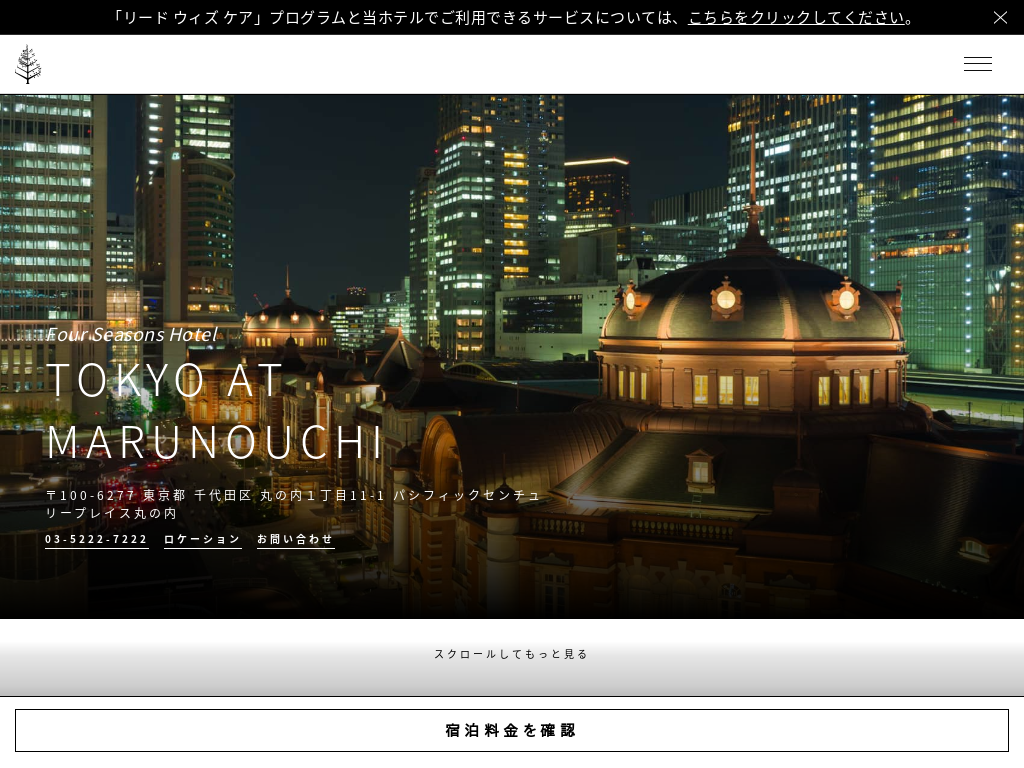Open the hamburger navigation menu

(978, 64)
